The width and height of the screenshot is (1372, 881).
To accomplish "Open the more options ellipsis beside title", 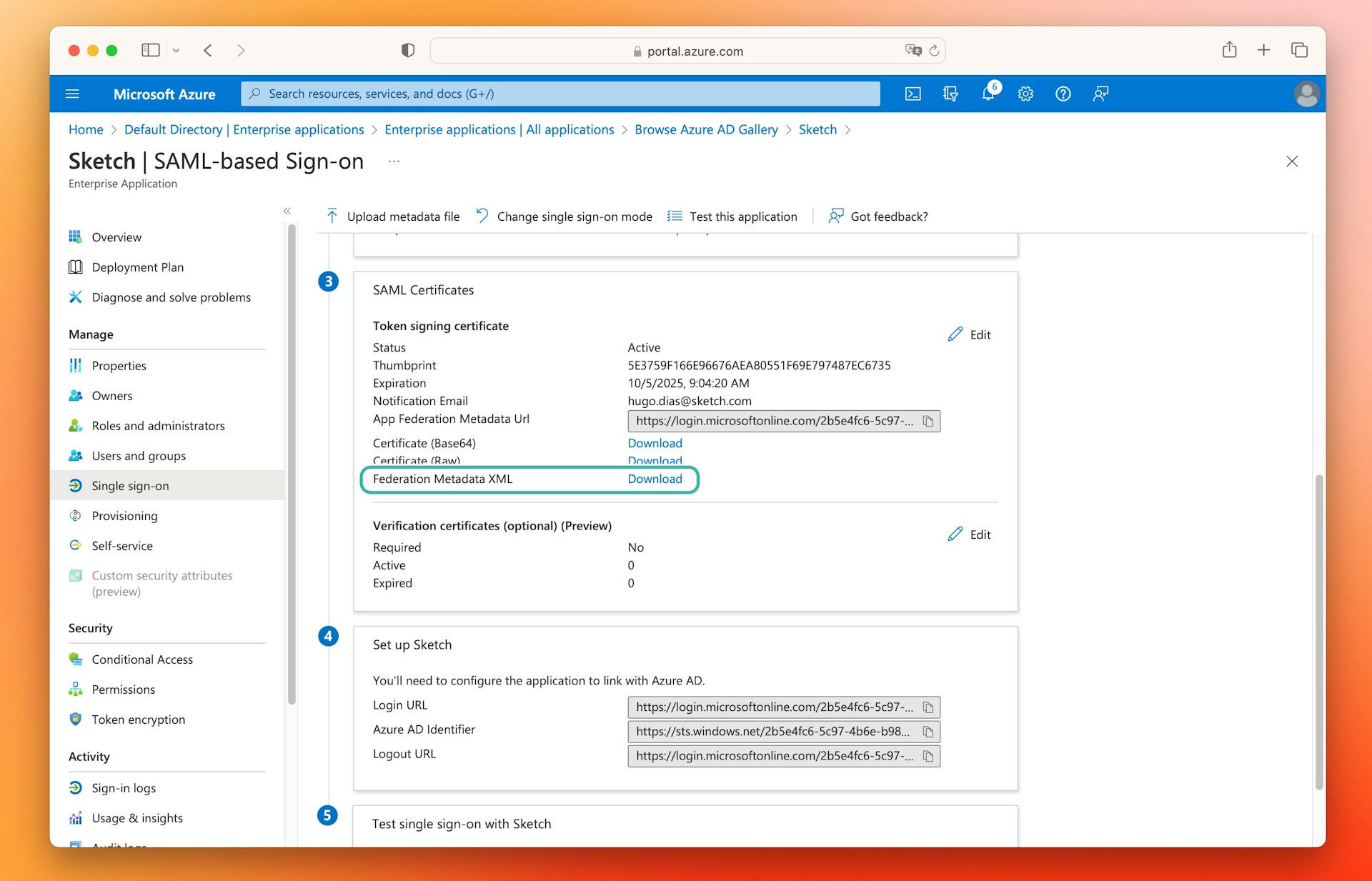I will click(394, 161).
